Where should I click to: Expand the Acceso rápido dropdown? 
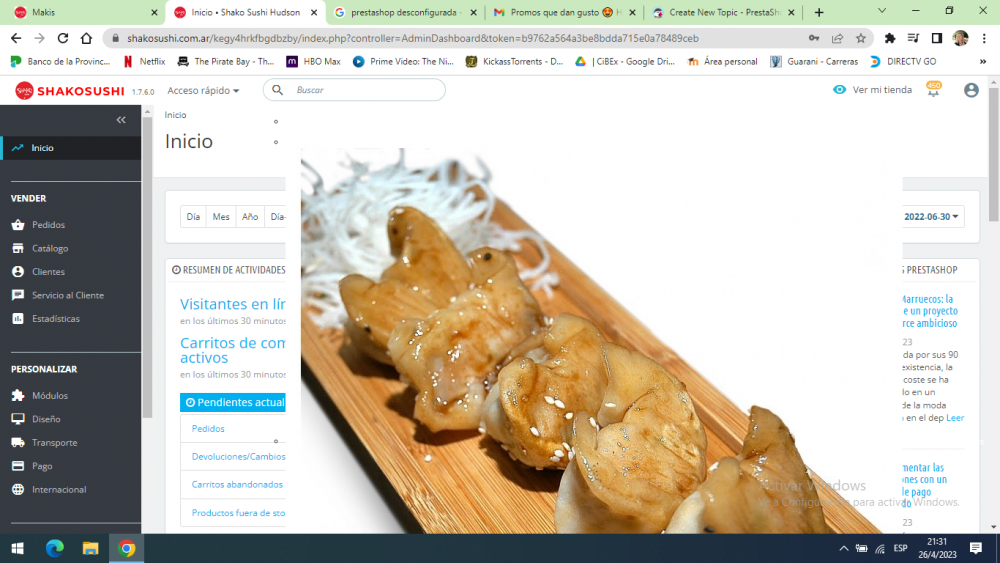point(203,91)
